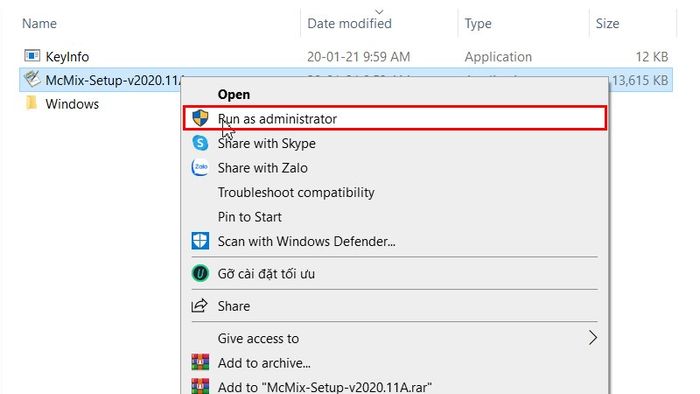Click the Skype icon in context menu
The image size is (700, 394).
[200, 143]
